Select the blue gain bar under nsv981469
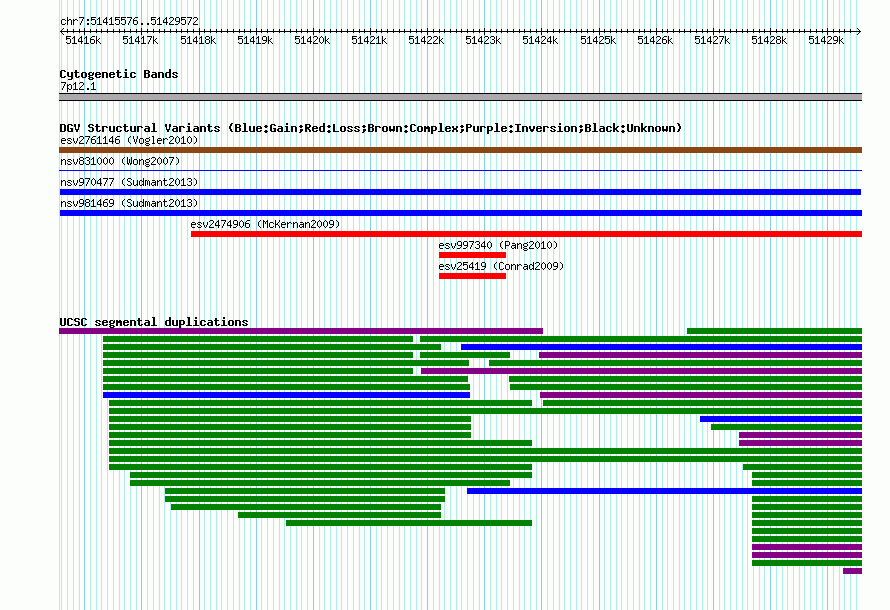The width and height of the screenshot is (890, 610). coord(461,213)
